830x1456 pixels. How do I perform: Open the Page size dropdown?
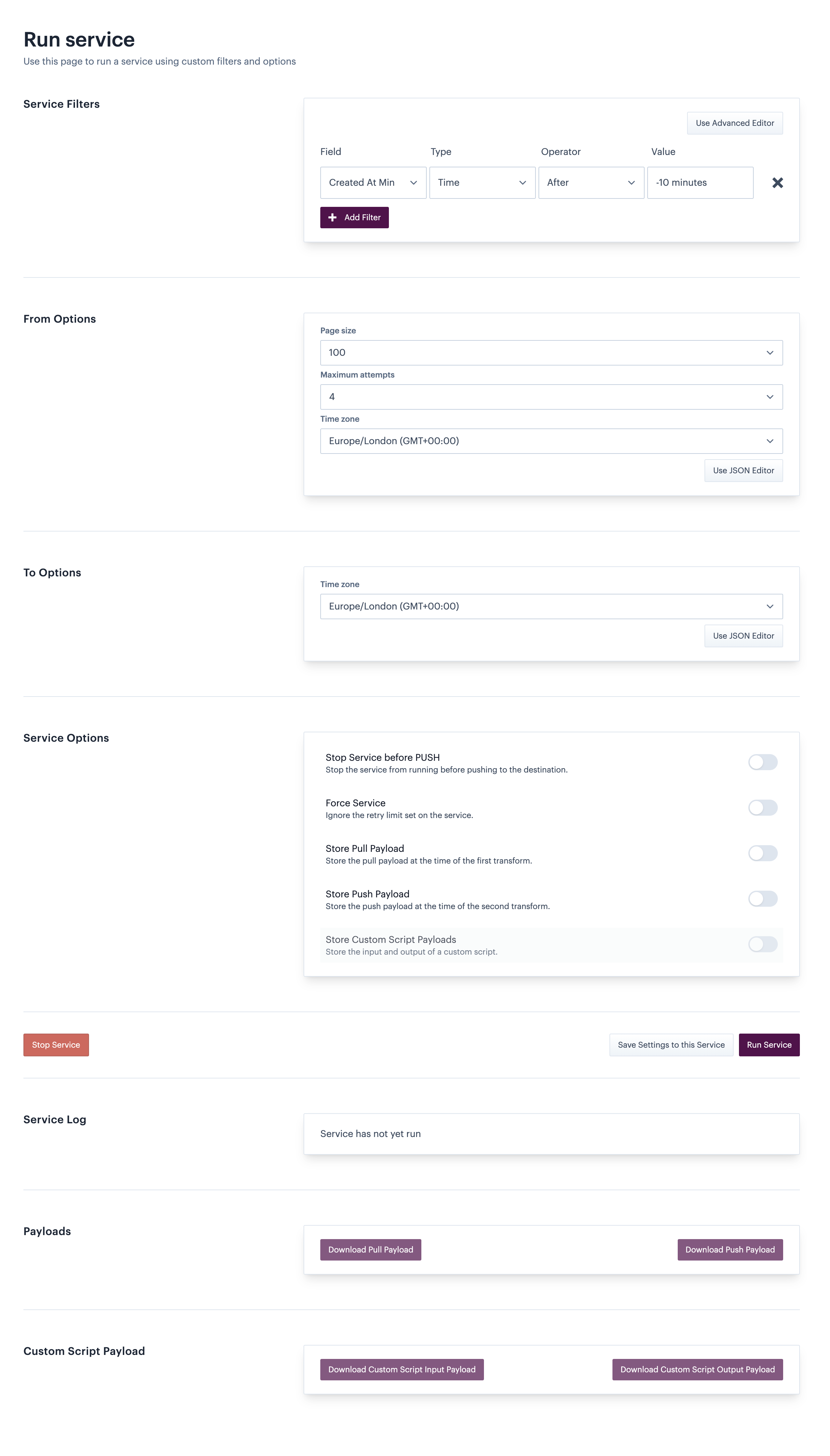(x=551, y=352)
